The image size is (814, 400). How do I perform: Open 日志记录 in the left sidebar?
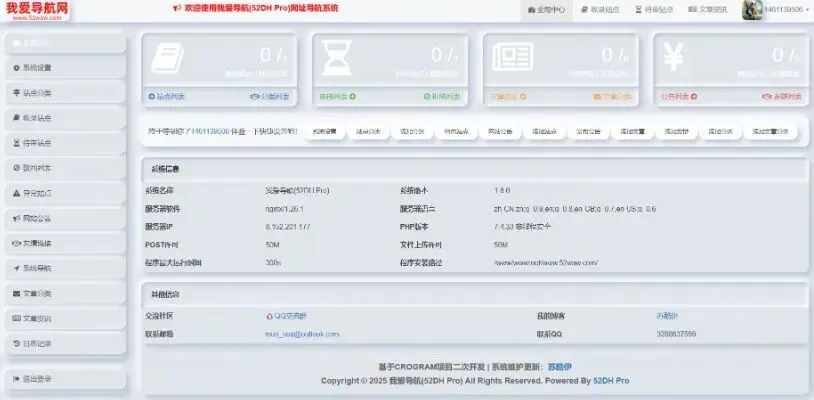pos(65,343)
